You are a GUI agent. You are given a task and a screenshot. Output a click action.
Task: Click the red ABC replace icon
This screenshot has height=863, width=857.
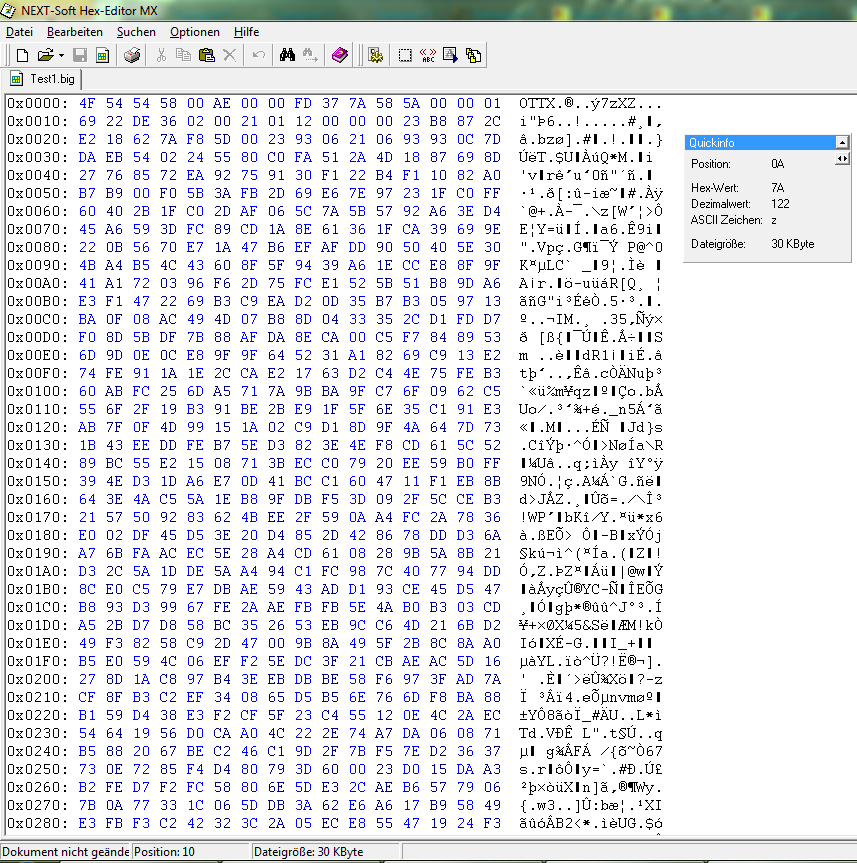[x=427, y=55]
